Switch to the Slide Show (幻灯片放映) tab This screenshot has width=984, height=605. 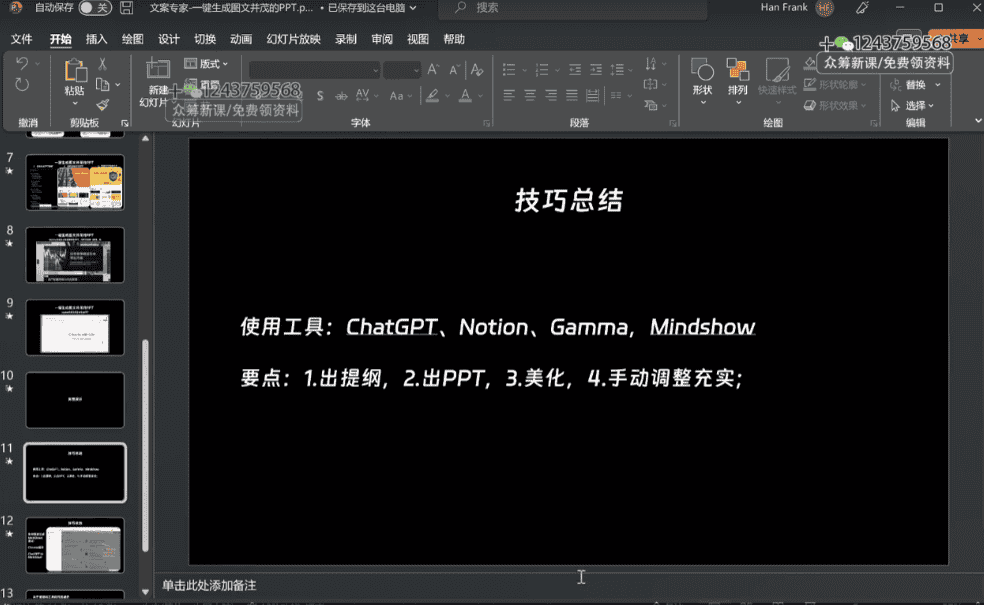click(294, 39)
